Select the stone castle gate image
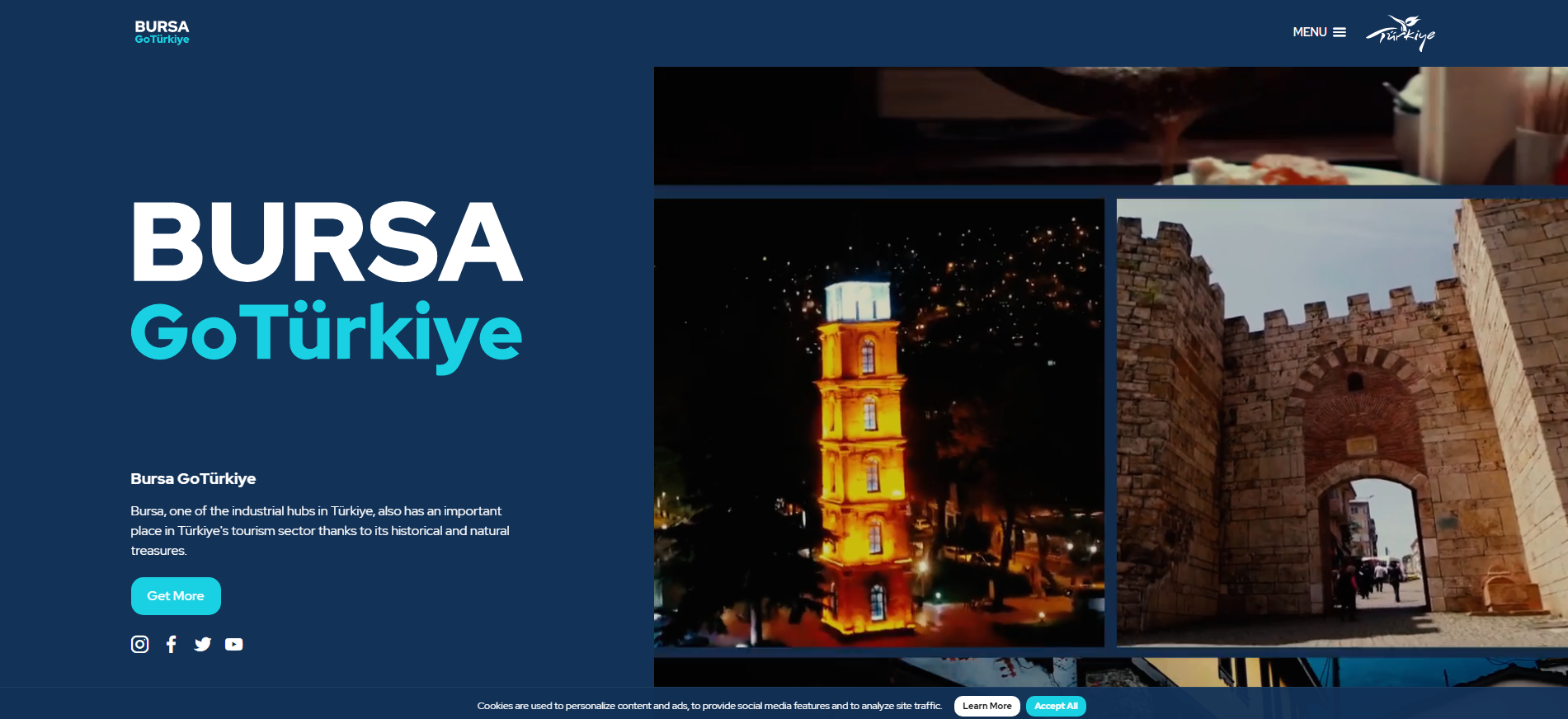Screen dimensions: 1568x719 click(x=1341, y=422)
